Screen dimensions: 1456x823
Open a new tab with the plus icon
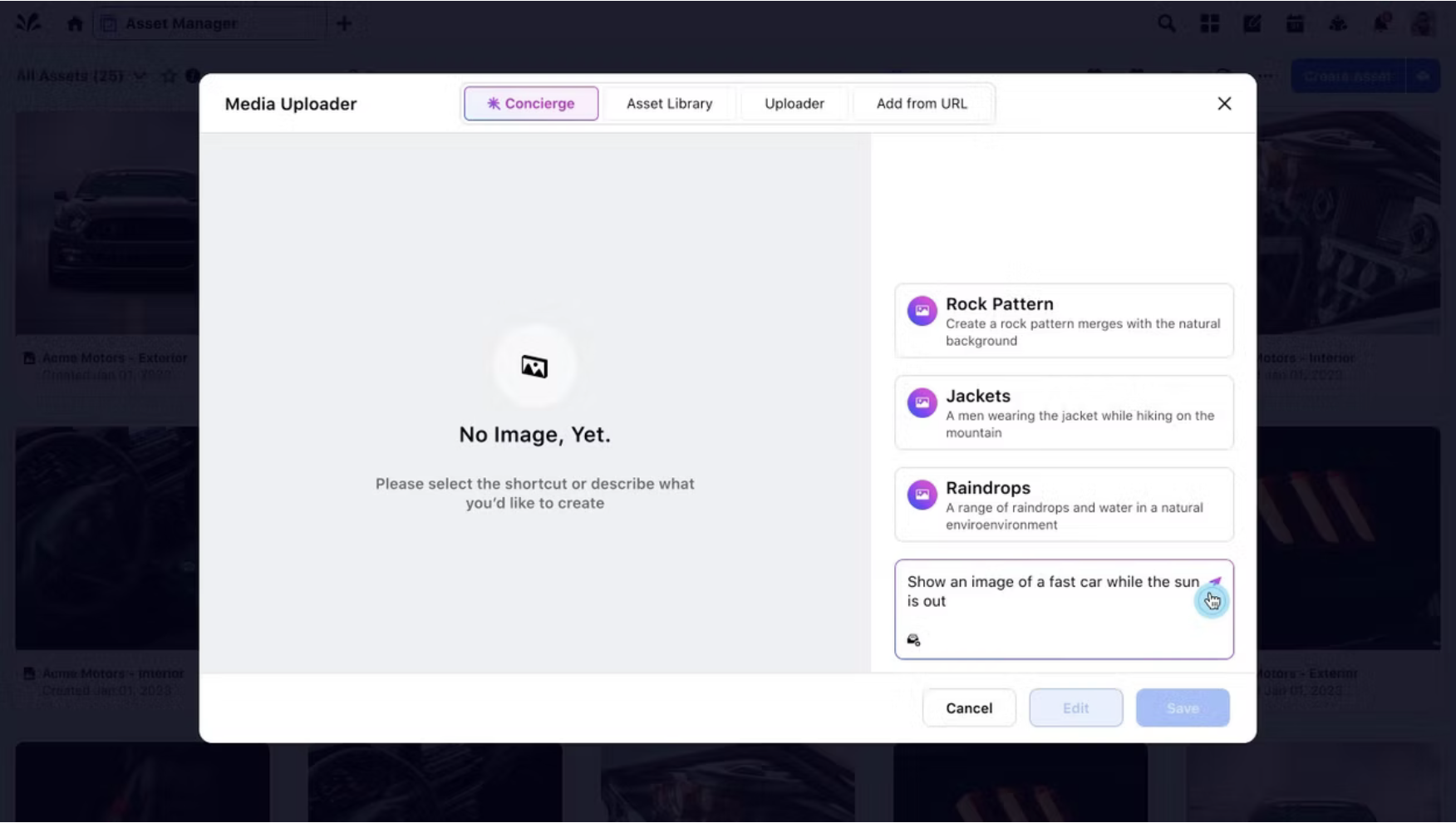click(x=344, y=23)
